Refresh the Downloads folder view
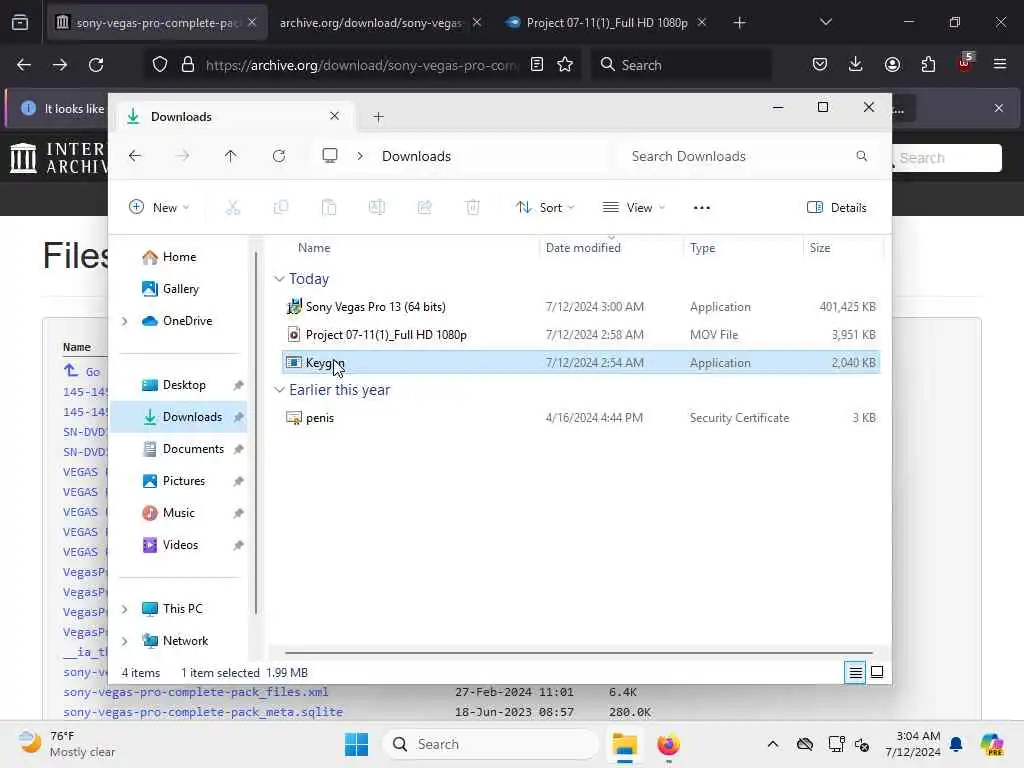This screenshot has height=768, width=1024. 279,156
